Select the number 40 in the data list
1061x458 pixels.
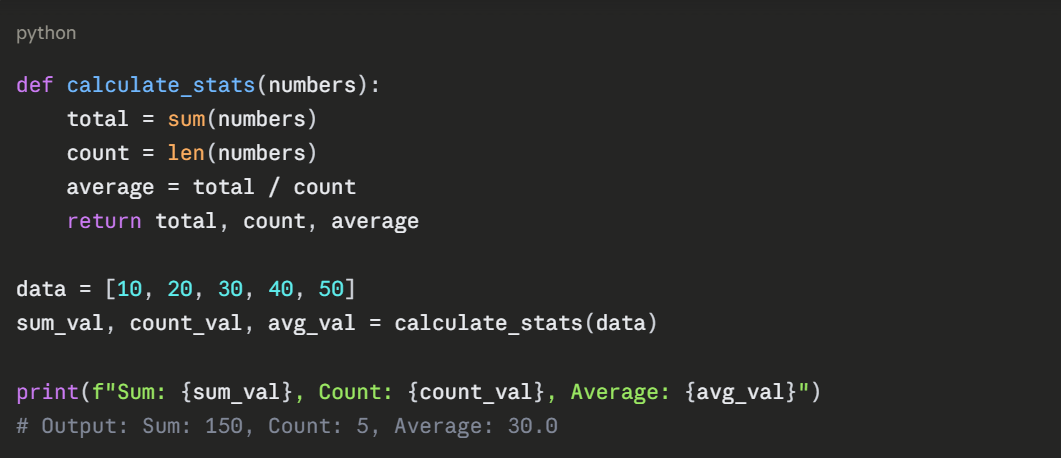tap(281, 290)
